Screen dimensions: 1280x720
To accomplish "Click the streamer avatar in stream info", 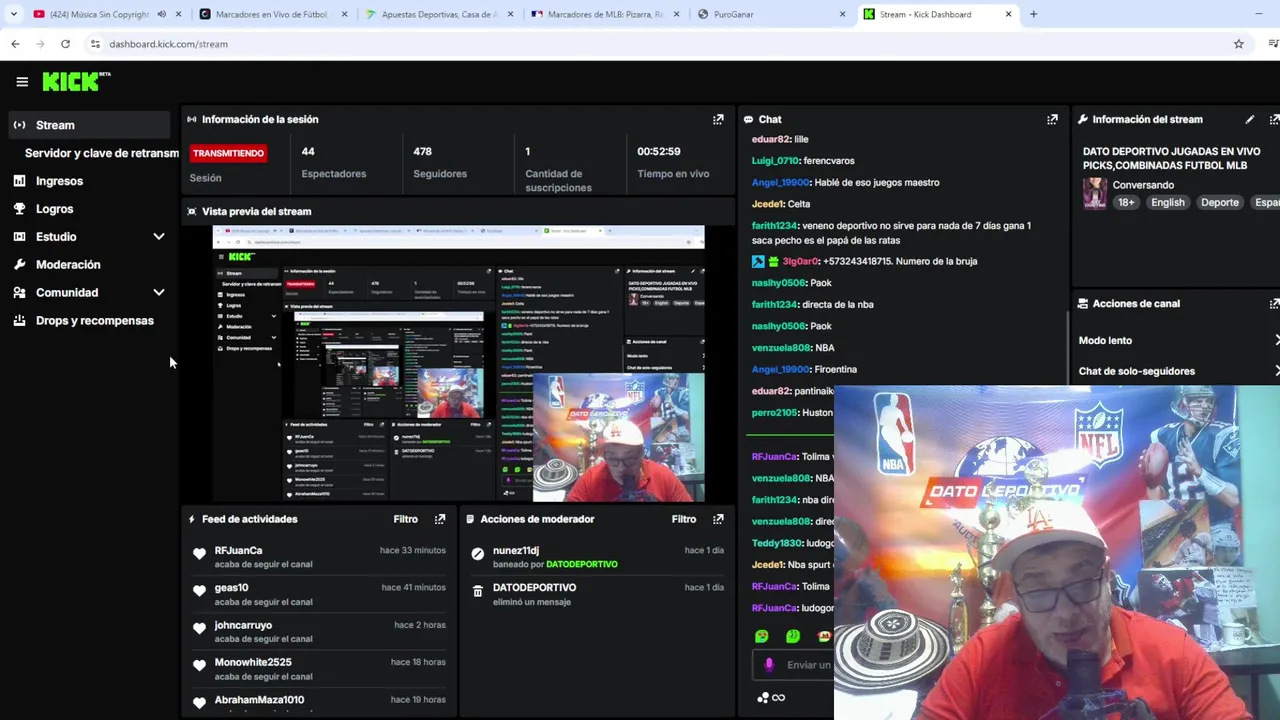I will point(1095,193).
